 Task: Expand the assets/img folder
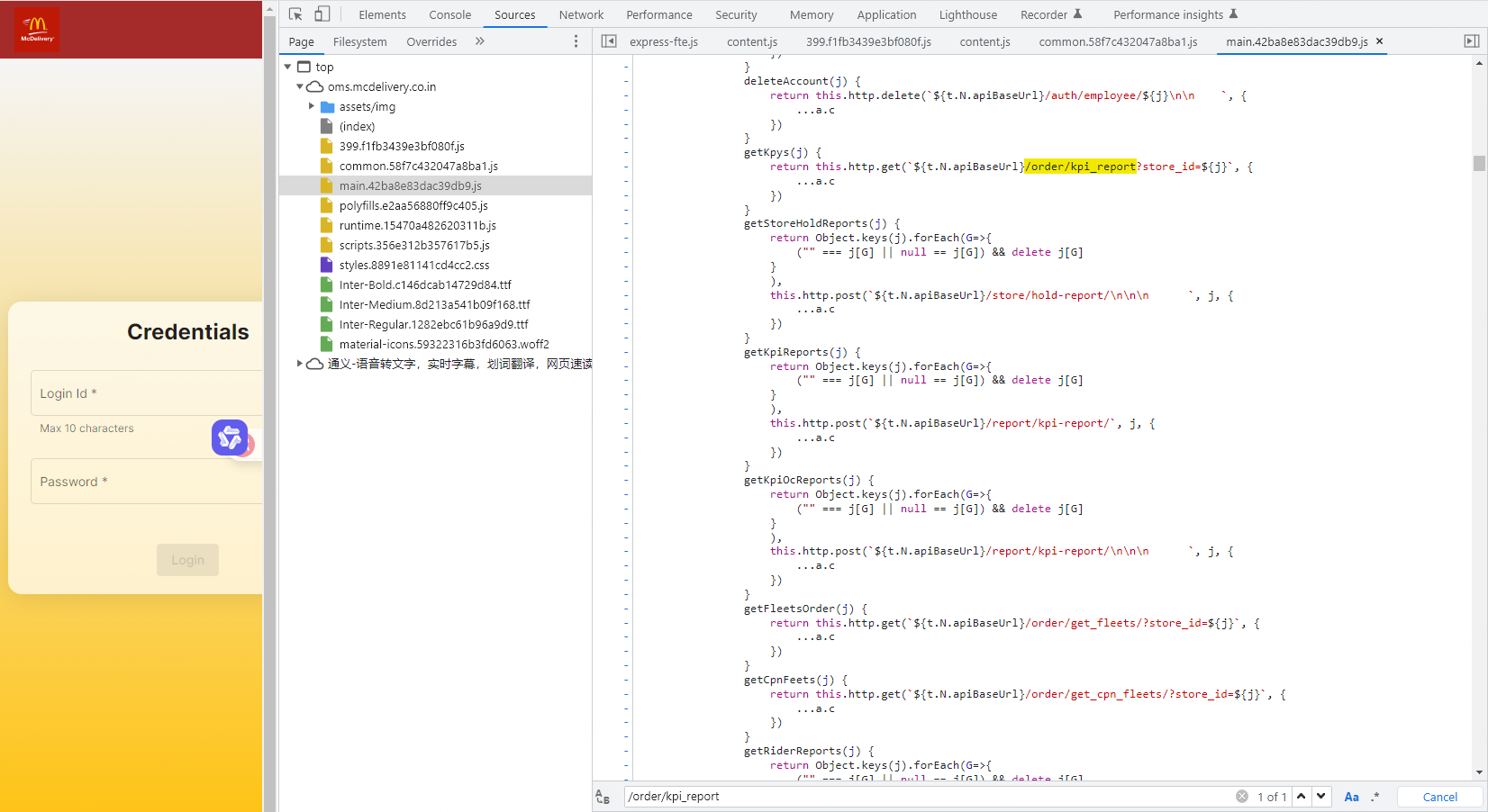[312, 107]
